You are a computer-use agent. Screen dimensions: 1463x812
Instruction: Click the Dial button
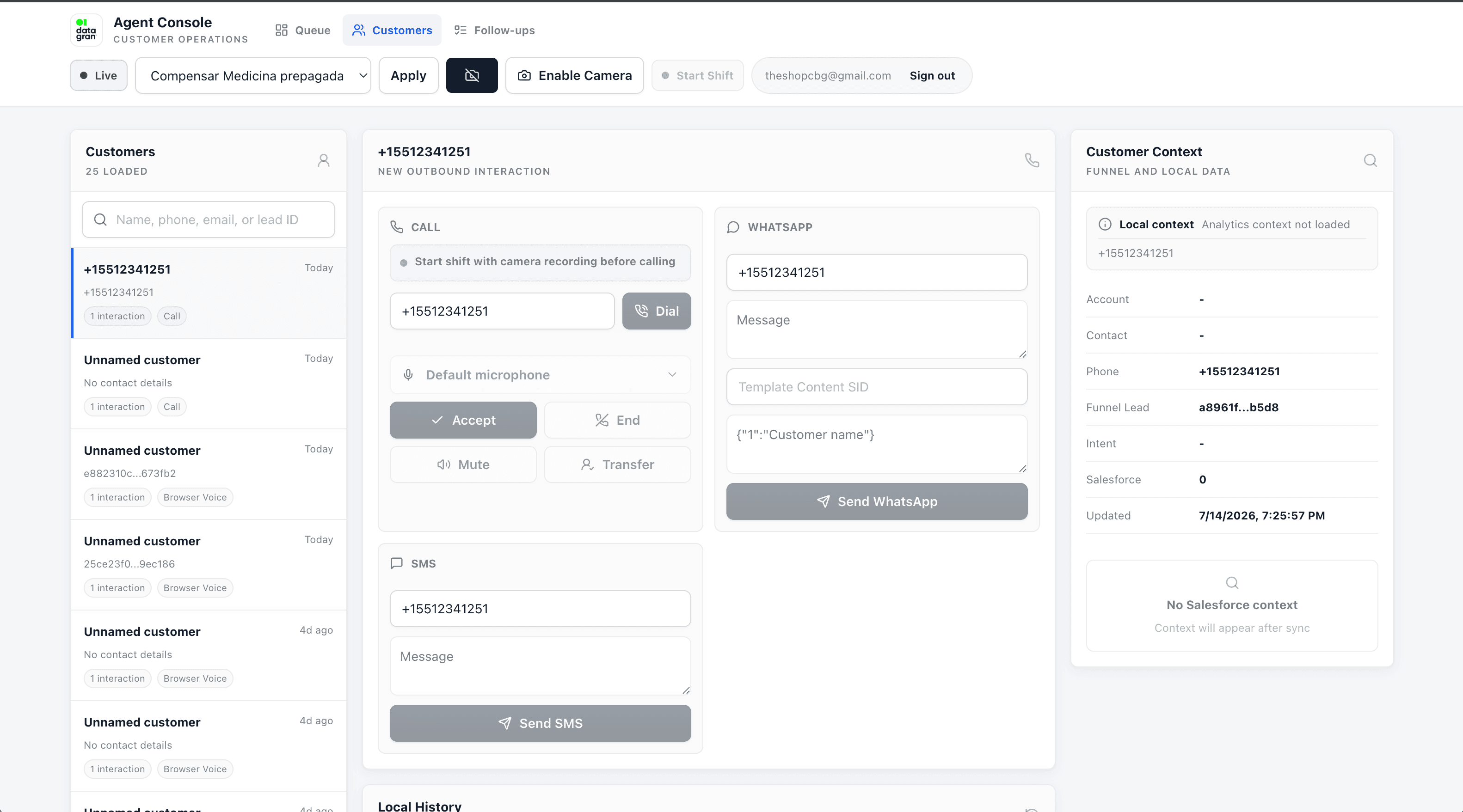coord(657,311)
